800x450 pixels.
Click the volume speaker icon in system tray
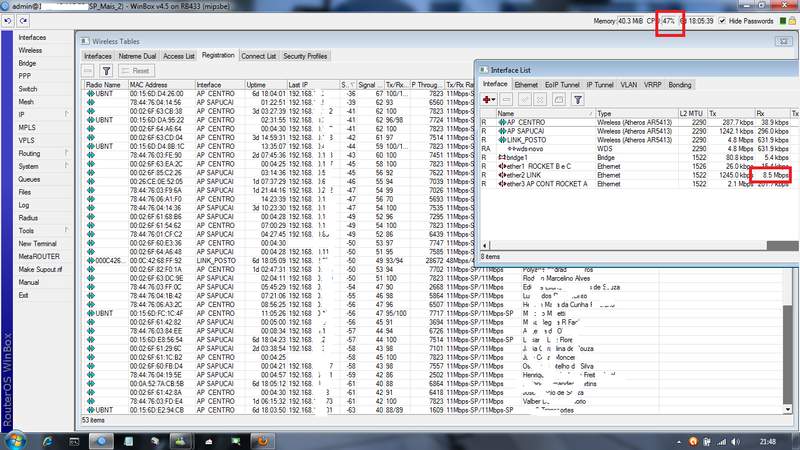point(735,442)
